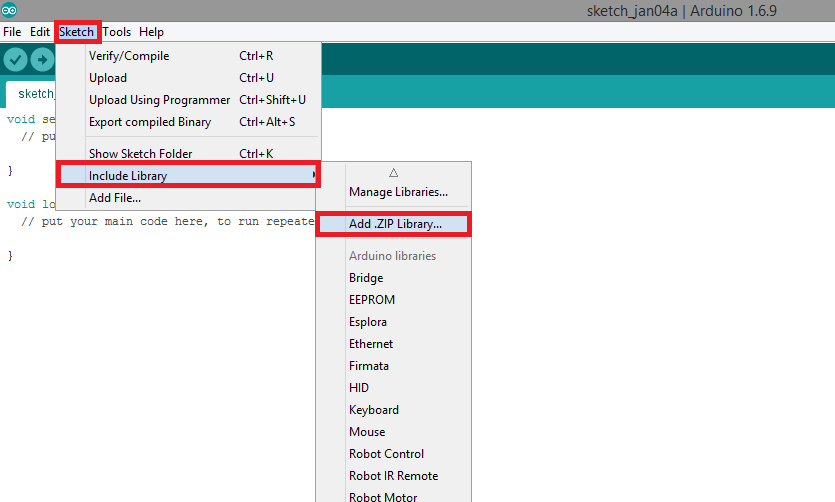
Task: Close the open Sketch menu
Action: click(x=77, y=32)
